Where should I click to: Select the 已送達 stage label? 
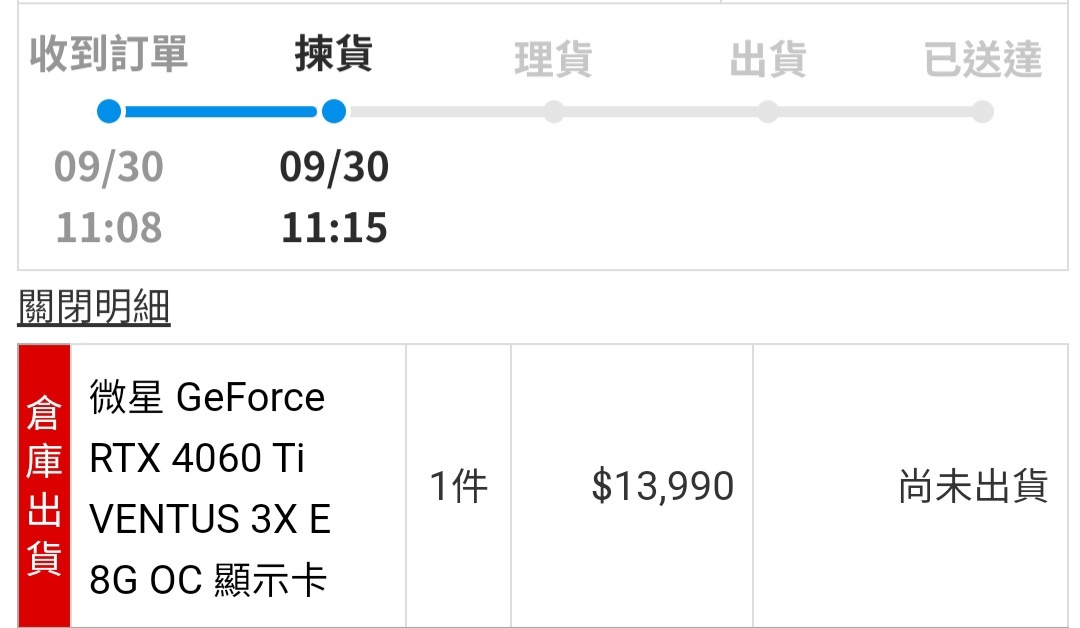tap(982, 59)
